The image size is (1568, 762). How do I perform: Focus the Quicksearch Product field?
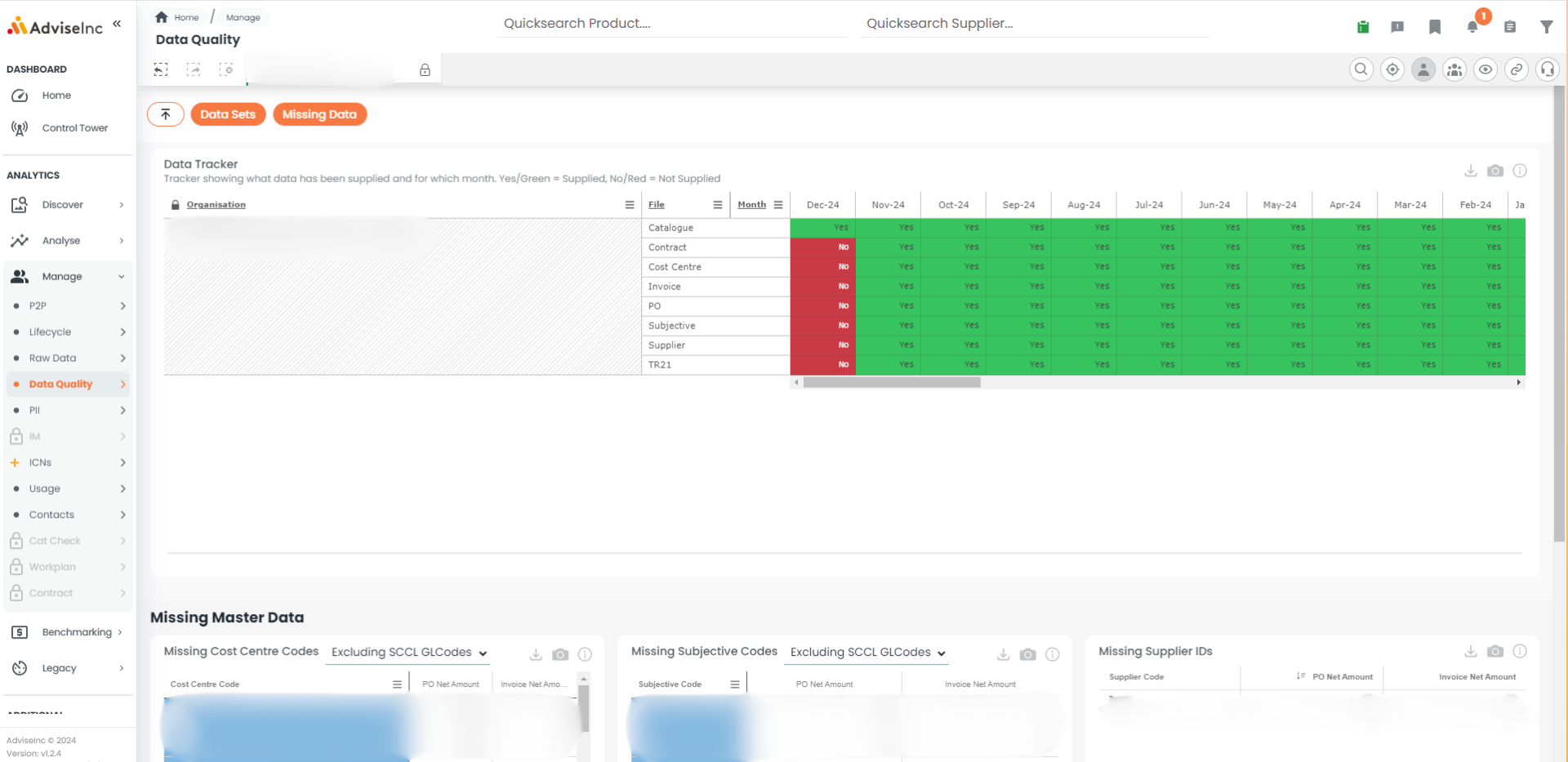[x=672, y=24]
